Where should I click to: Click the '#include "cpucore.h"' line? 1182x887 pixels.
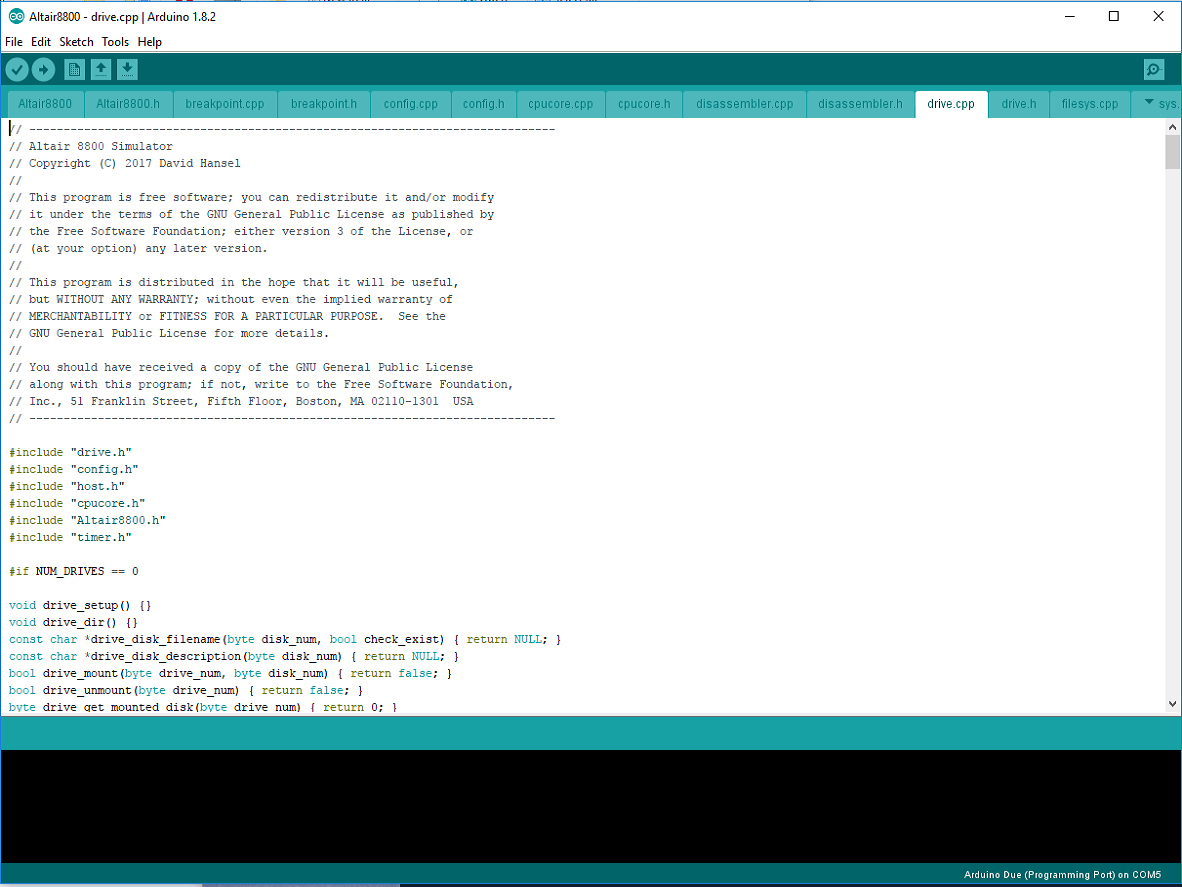77,503
